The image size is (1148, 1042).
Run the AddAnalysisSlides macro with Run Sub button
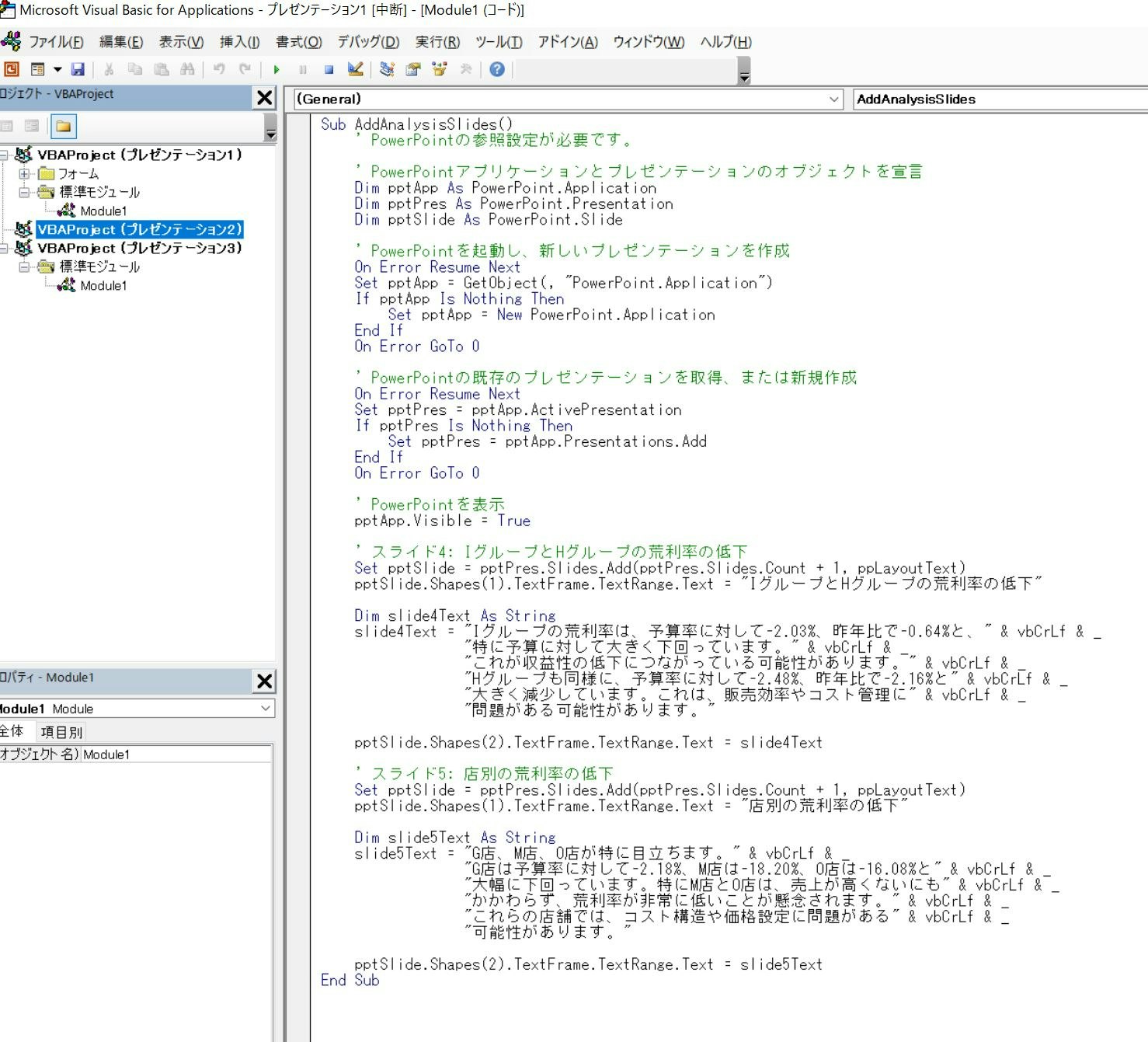pos(277,70)
